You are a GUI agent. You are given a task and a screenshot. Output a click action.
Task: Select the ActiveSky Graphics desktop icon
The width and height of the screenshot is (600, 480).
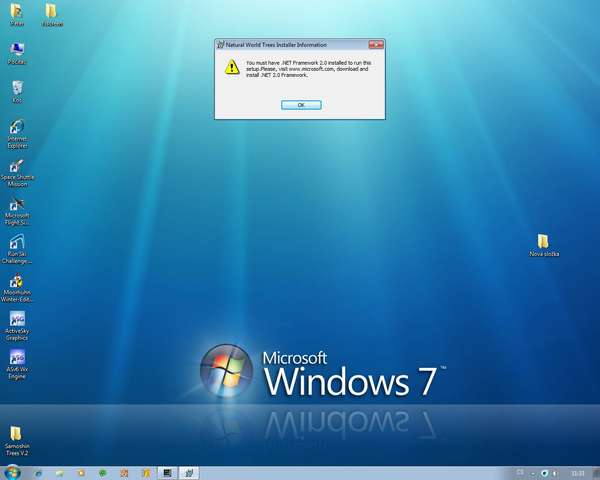[17, 326]
